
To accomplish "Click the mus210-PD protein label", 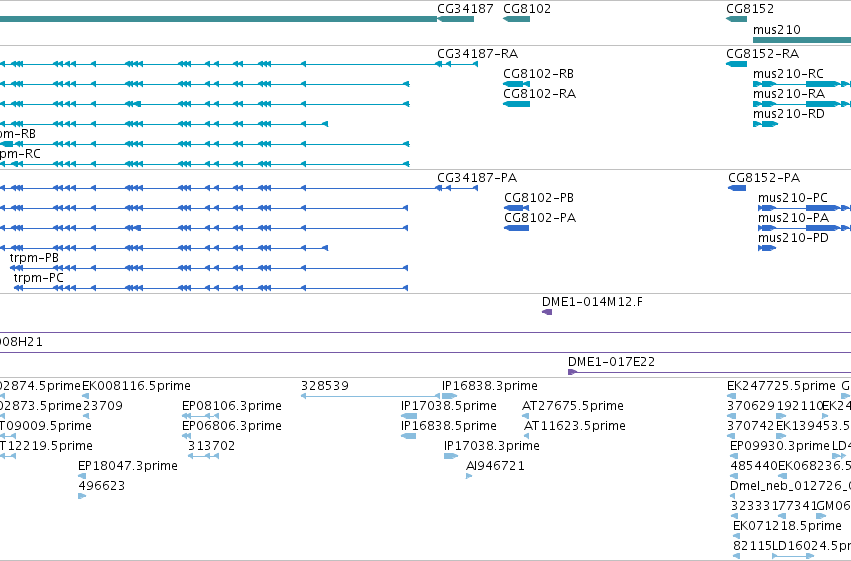I will tap(793, 238).
